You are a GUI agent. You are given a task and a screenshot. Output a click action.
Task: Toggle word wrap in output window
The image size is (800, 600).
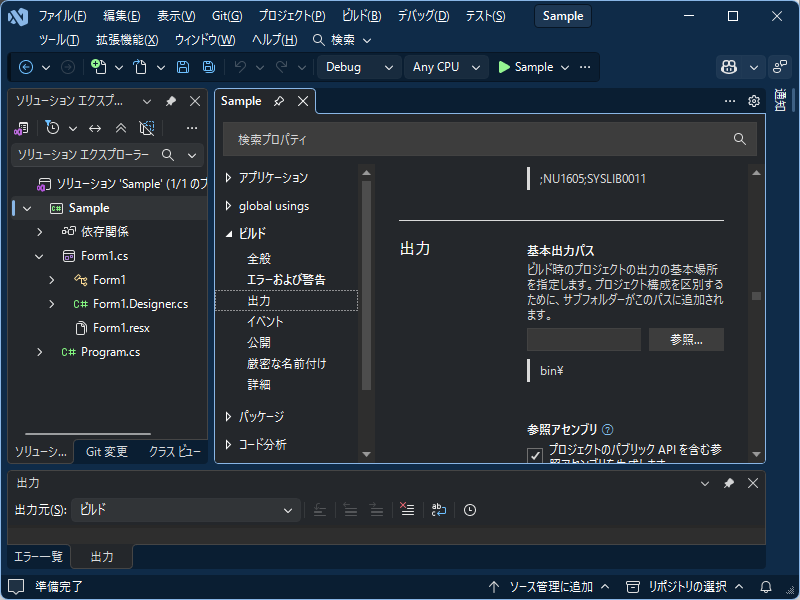click(438, 510)
